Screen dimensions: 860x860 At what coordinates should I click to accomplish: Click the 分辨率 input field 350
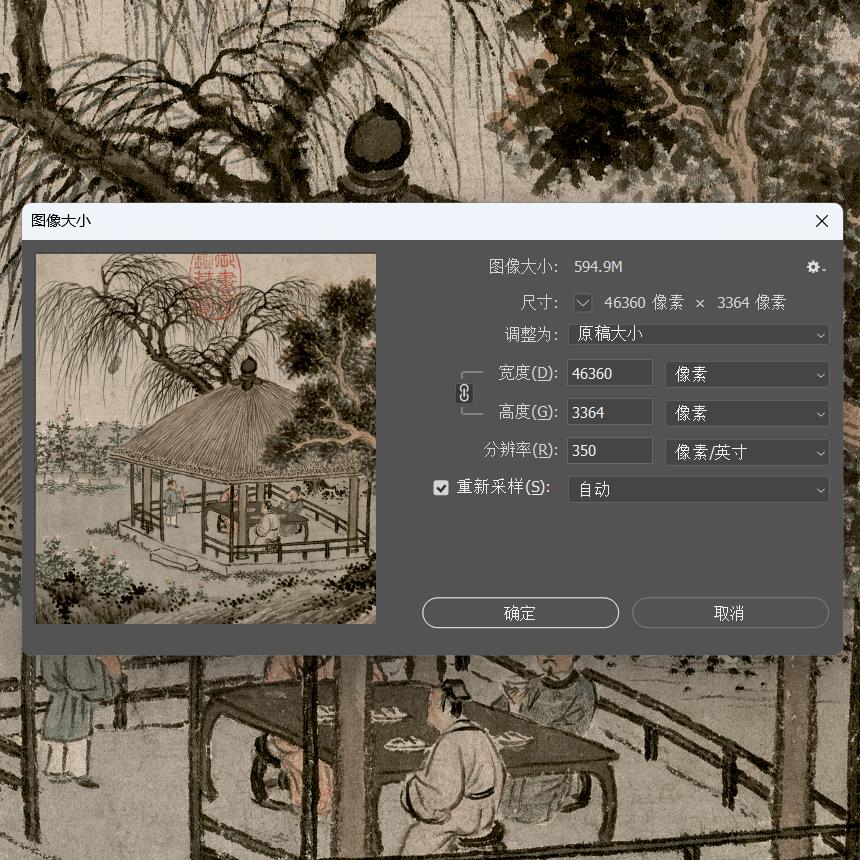(x=609, y=451)
